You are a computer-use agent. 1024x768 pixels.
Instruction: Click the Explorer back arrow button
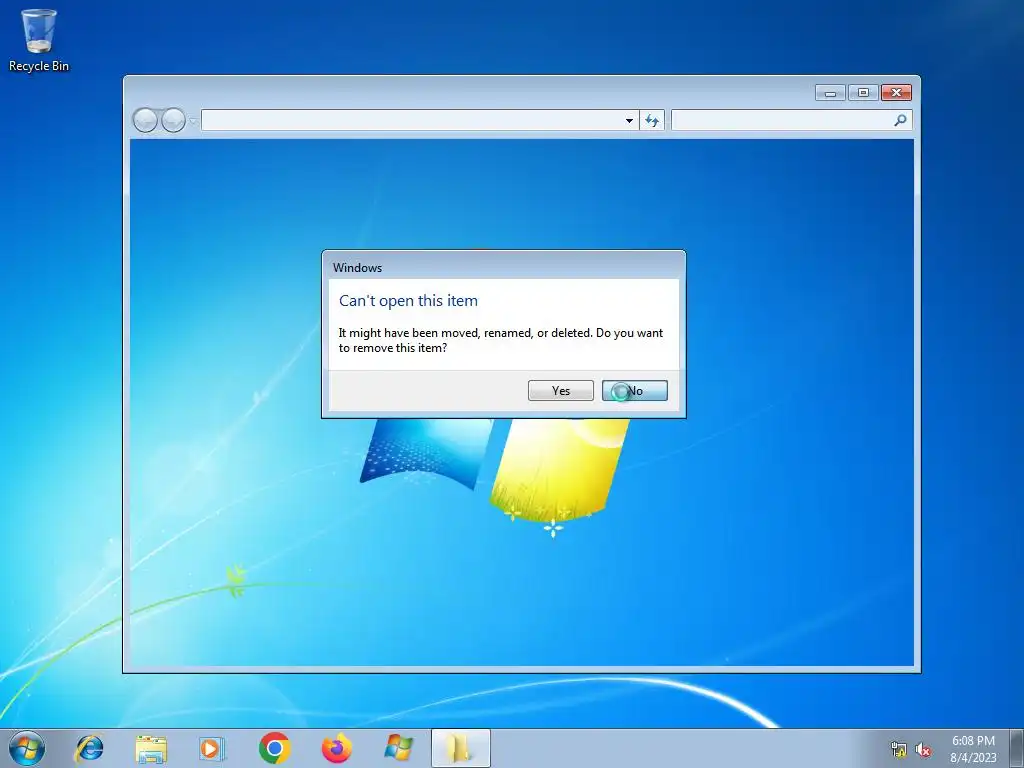(145, 120)
